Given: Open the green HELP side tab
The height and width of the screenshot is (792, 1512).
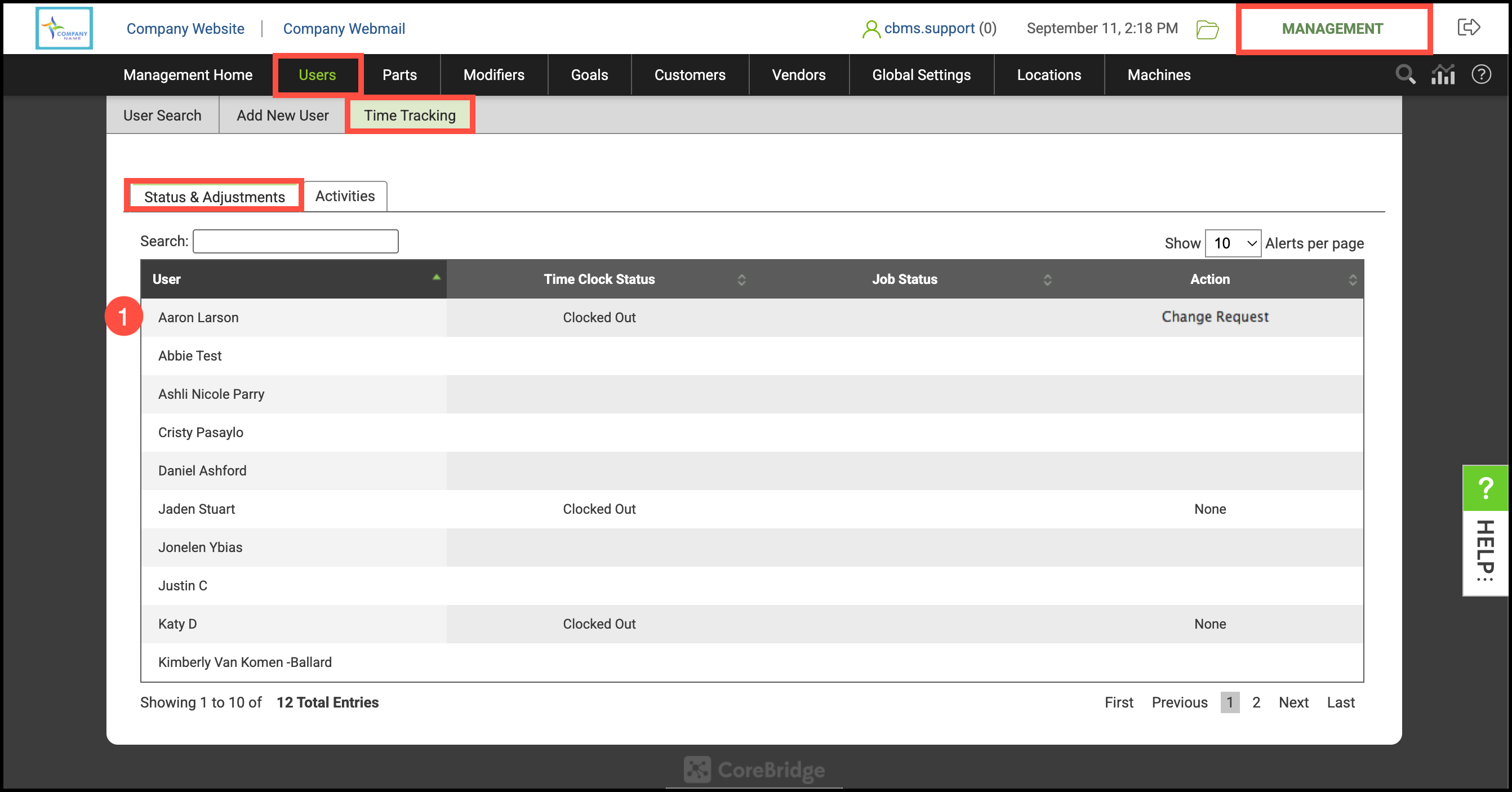Looking at the screenshot, I should click(x=1485, y=530).
